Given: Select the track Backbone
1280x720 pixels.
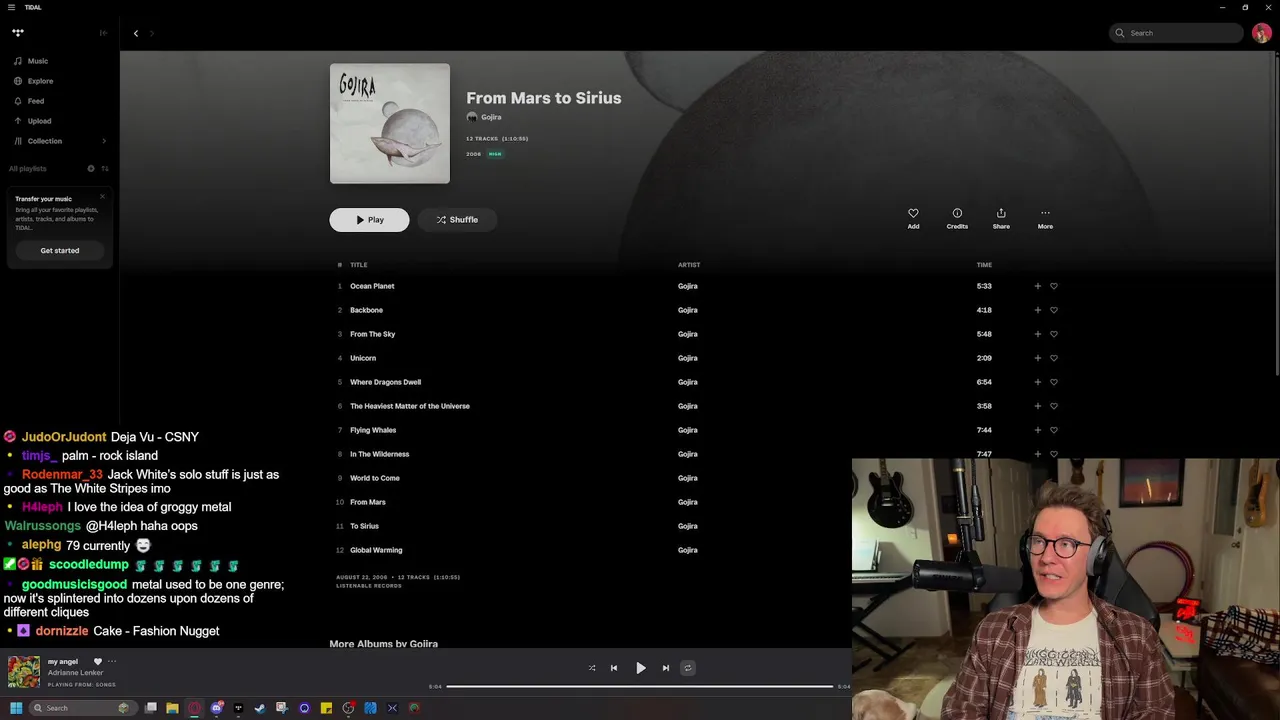Looking at the screenshot, I should (x=366, y=310).
